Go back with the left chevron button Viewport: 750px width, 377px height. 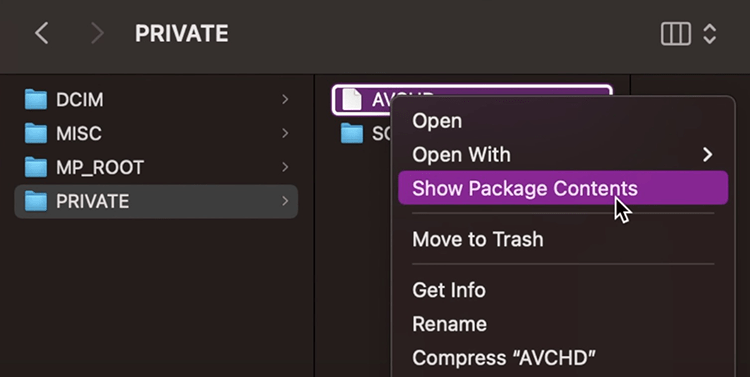point(42,33)
